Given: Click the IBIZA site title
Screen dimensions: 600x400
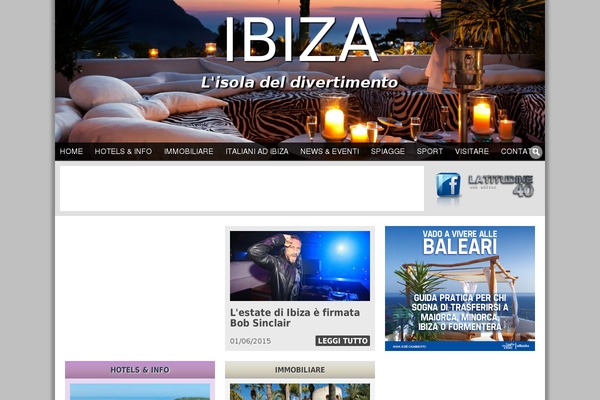Looking at the screenshot, I should (301, 39).
